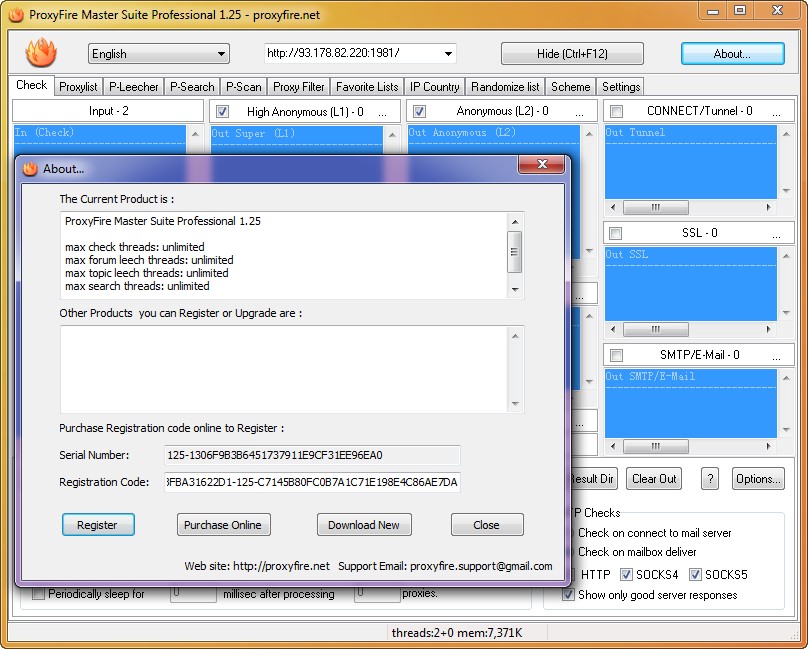Click the flame icon in main window title bar

click(16, 14)
